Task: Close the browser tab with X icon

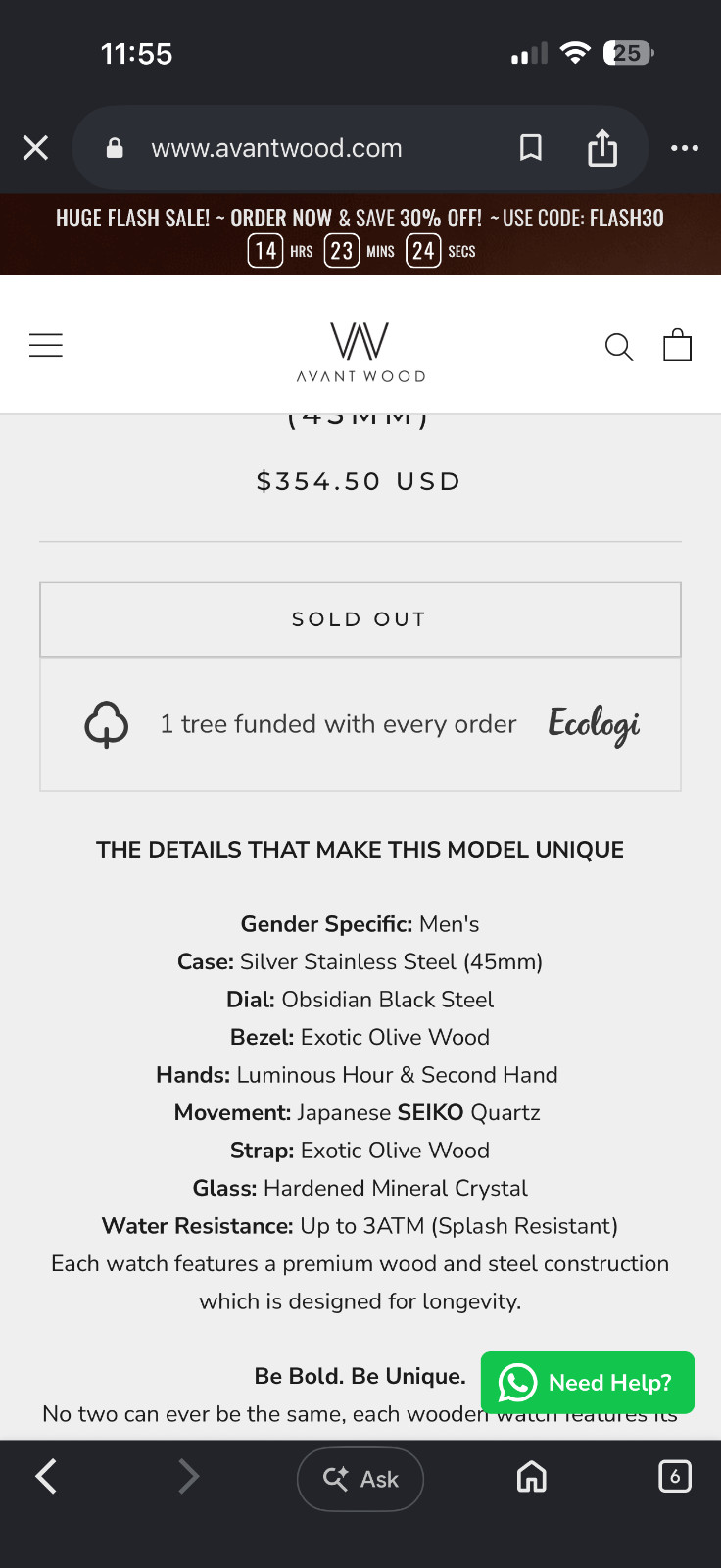Action: click(x=35, y=148)
